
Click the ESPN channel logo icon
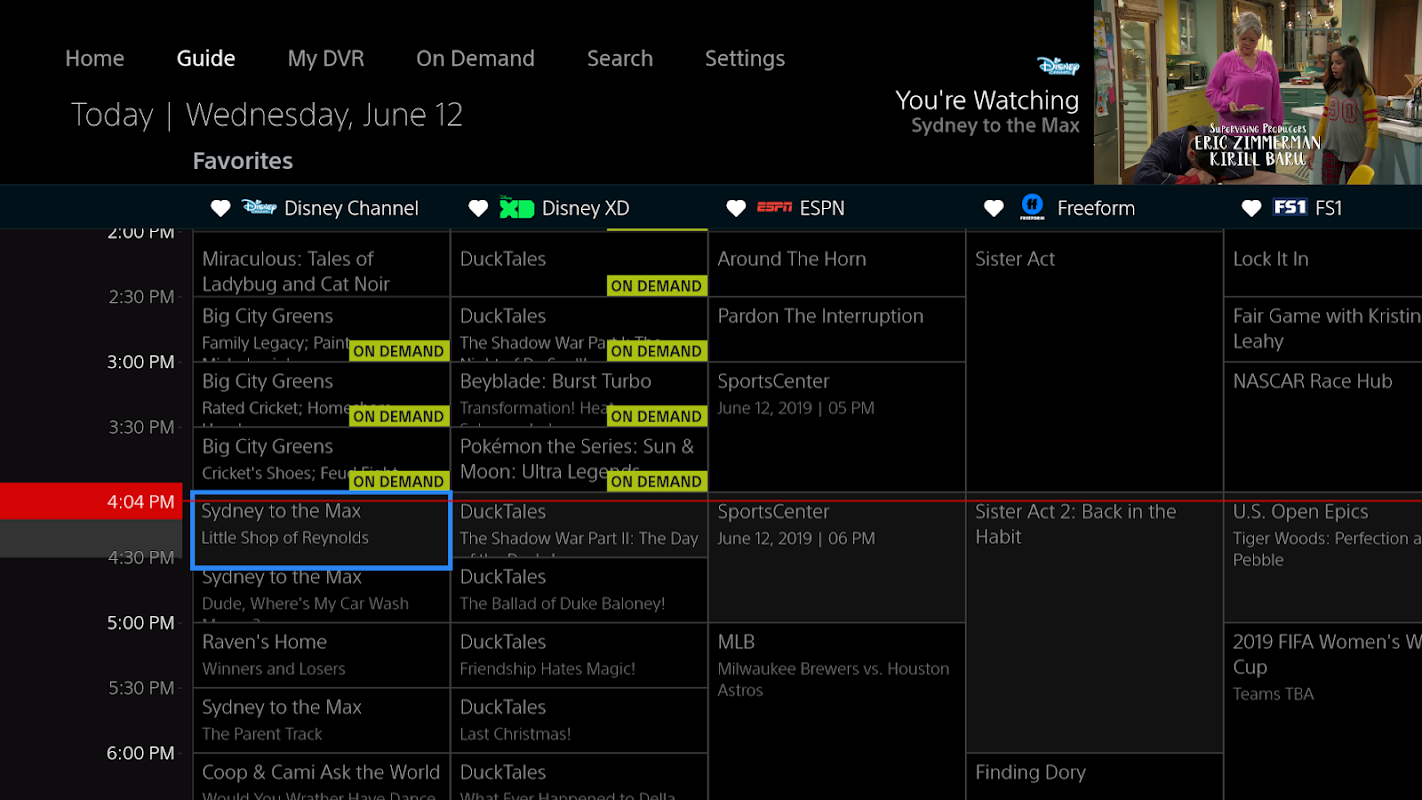coord(774,208)
